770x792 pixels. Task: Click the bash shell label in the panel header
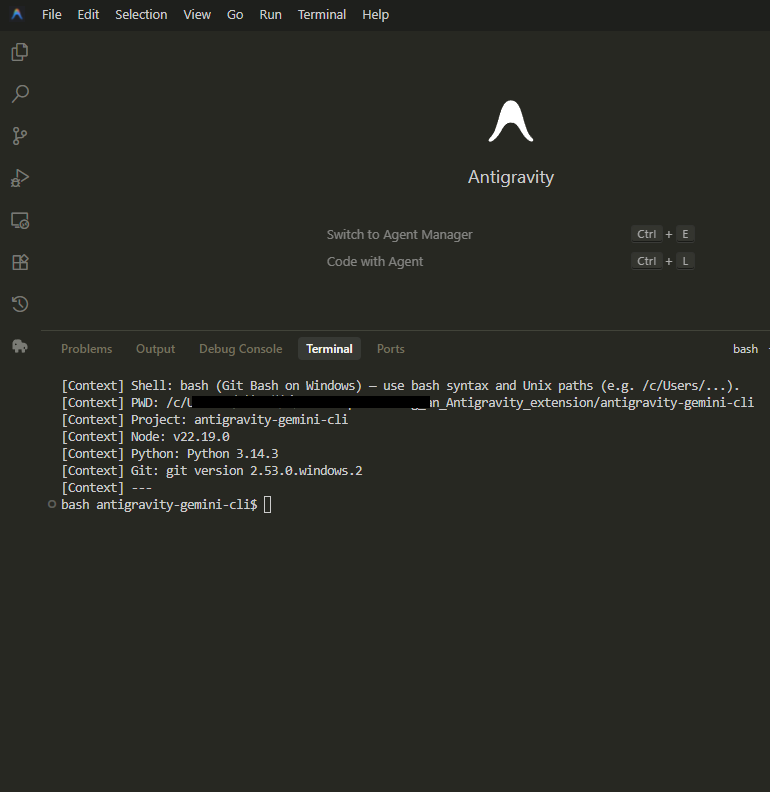(745, 349)
